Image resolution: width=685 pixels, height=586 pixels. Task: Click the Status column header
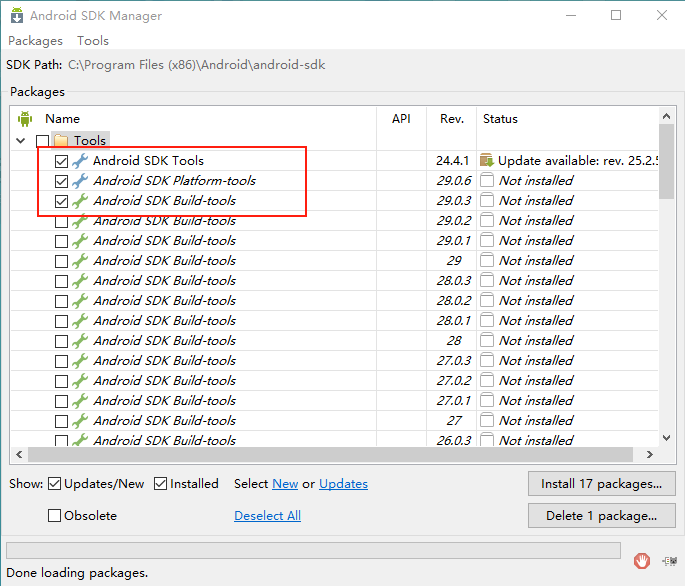500,119
